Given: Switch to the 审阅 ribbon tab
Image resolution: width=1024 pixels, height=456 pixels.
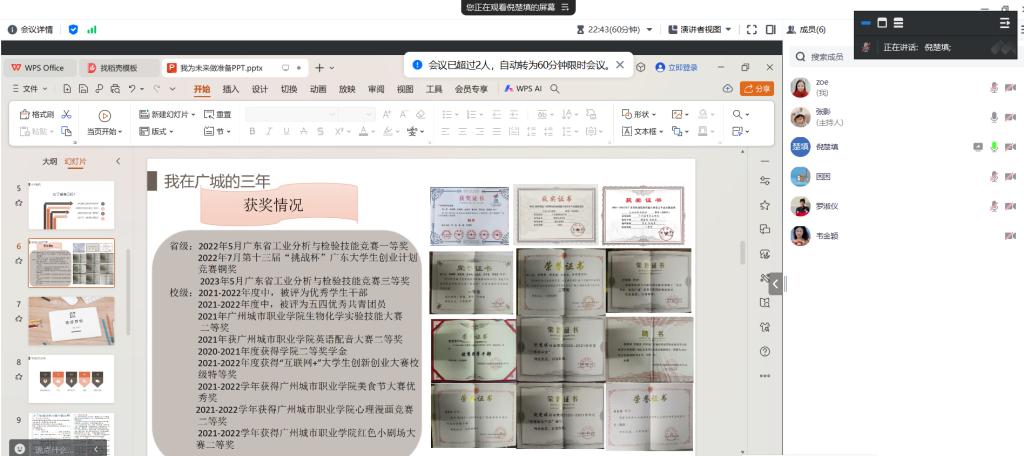Looking at the screenshot, I should [x=376, y=89].
